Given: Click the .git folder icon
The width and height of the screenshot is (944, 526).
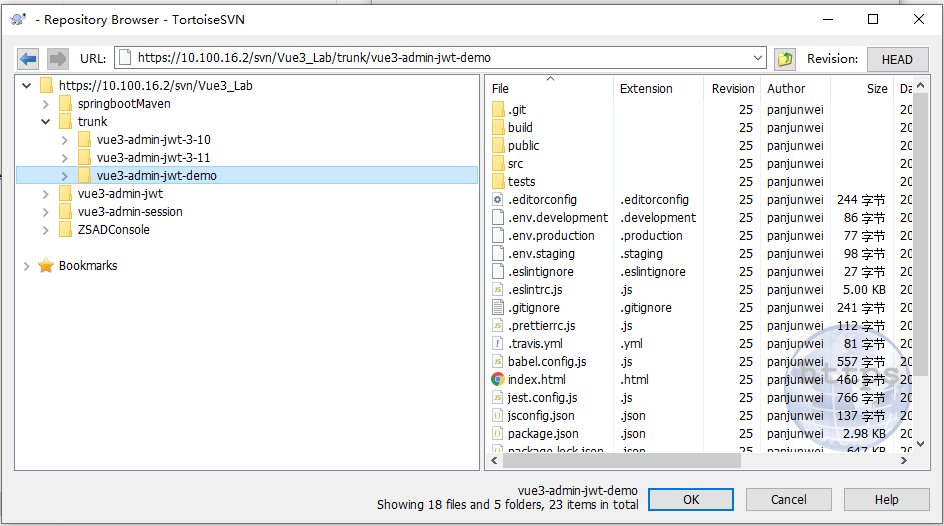Looking at the screenshot, I should 498,110.
